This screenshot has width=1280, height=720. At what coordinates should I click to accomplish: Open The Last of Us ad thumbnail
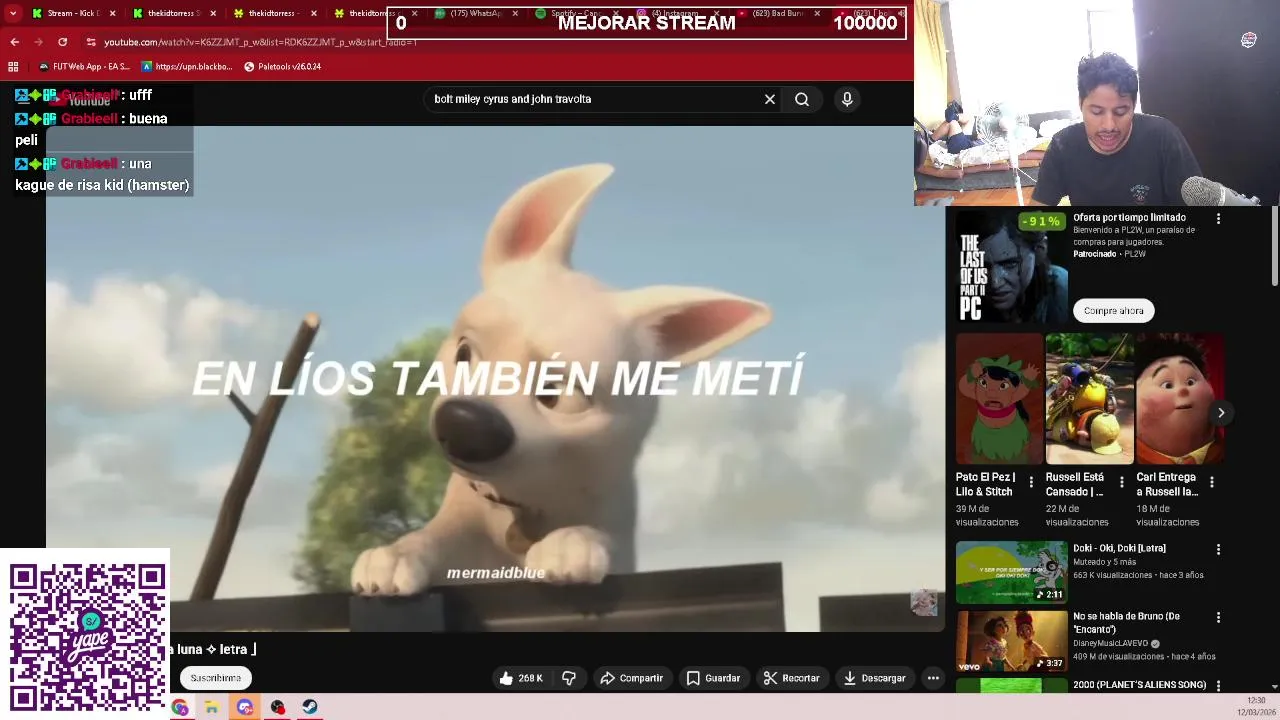click(1011, 267)
